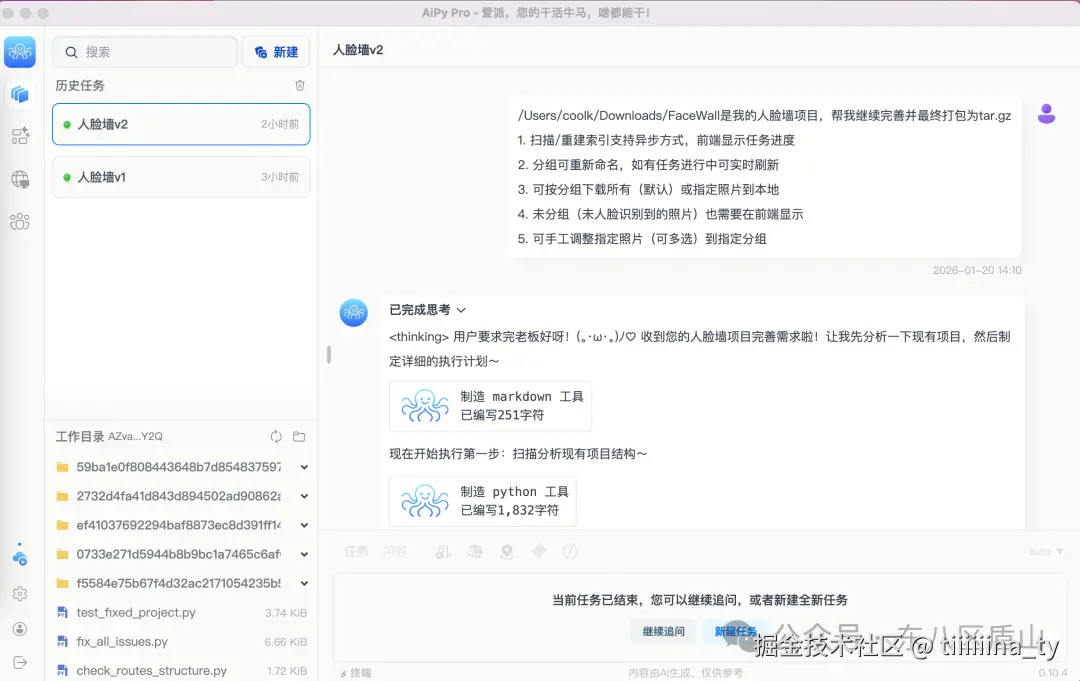Expand the 59ba1e0 folder entry
The image size is (1080, 681).
point(303,466)
